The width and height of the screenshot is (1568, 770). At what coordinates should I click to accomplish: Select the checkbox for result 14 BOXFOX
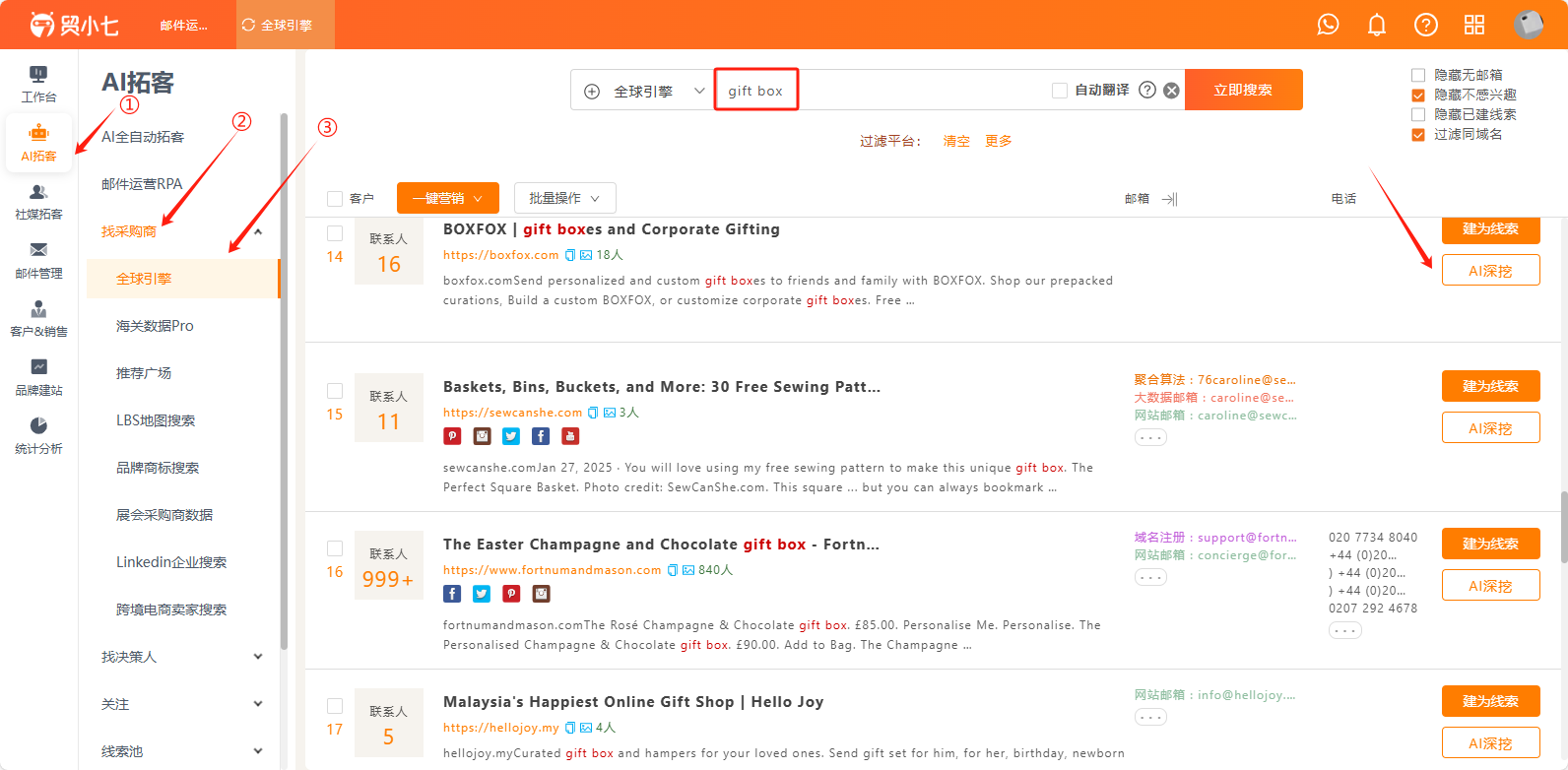[335, 233]
